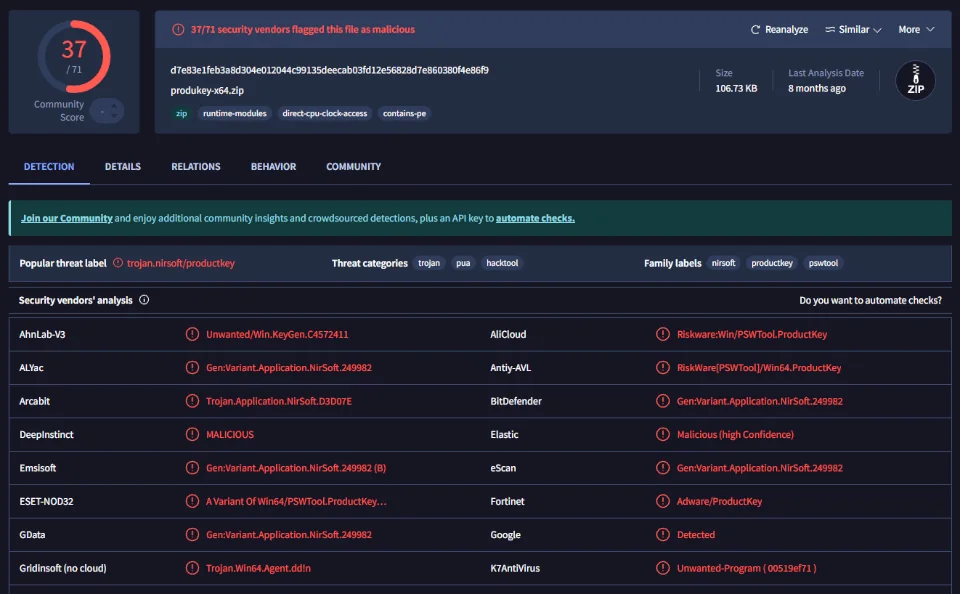The width and height of the screenshot is (960, 594).
Task: Select the Community tab
Action: coord(353,167)
